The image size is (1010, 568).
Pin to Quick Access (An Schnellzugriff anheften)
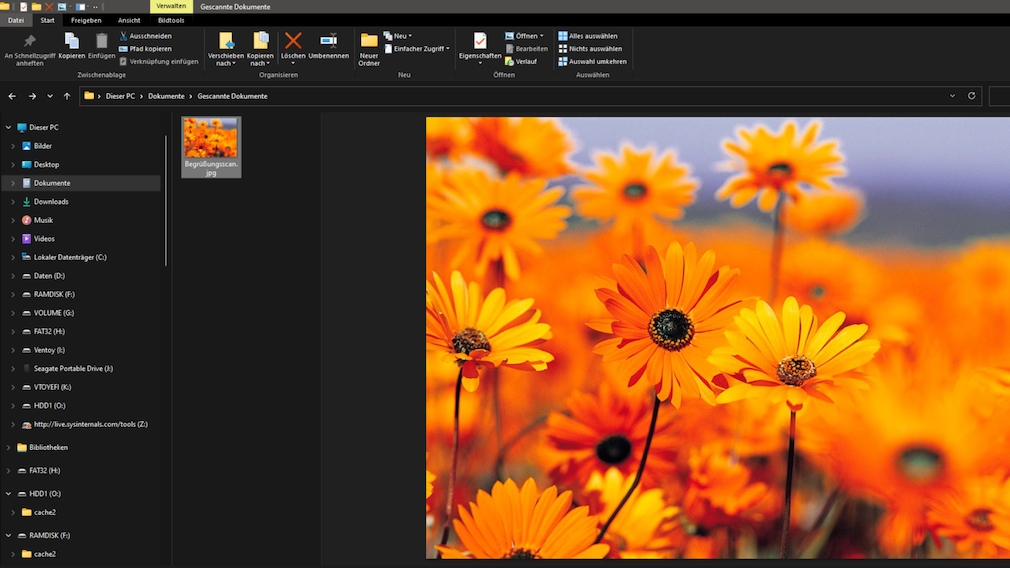coord(30,50)
